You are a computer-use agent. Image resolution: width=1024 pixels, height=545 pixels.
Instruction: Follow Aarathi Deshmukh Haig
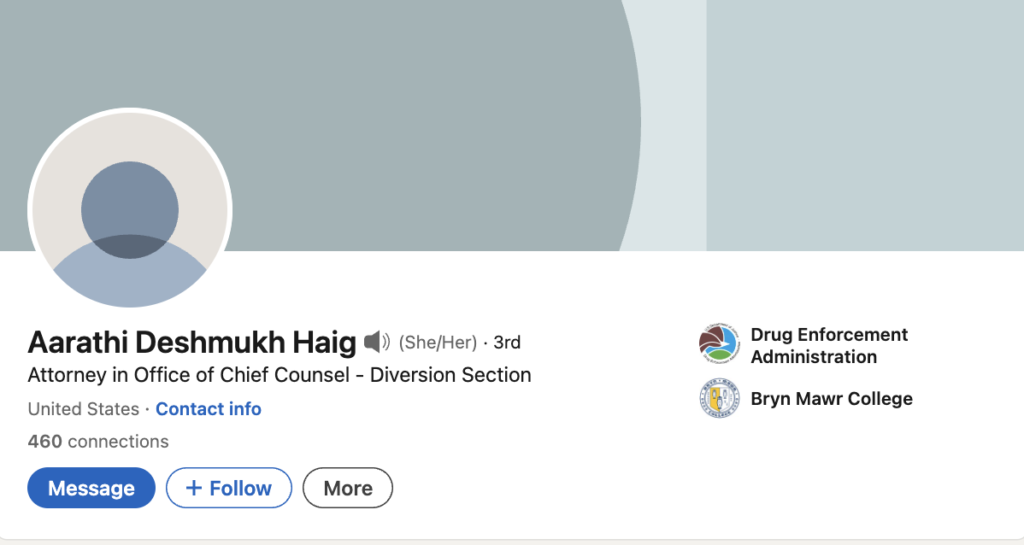(x=229, y=488)
